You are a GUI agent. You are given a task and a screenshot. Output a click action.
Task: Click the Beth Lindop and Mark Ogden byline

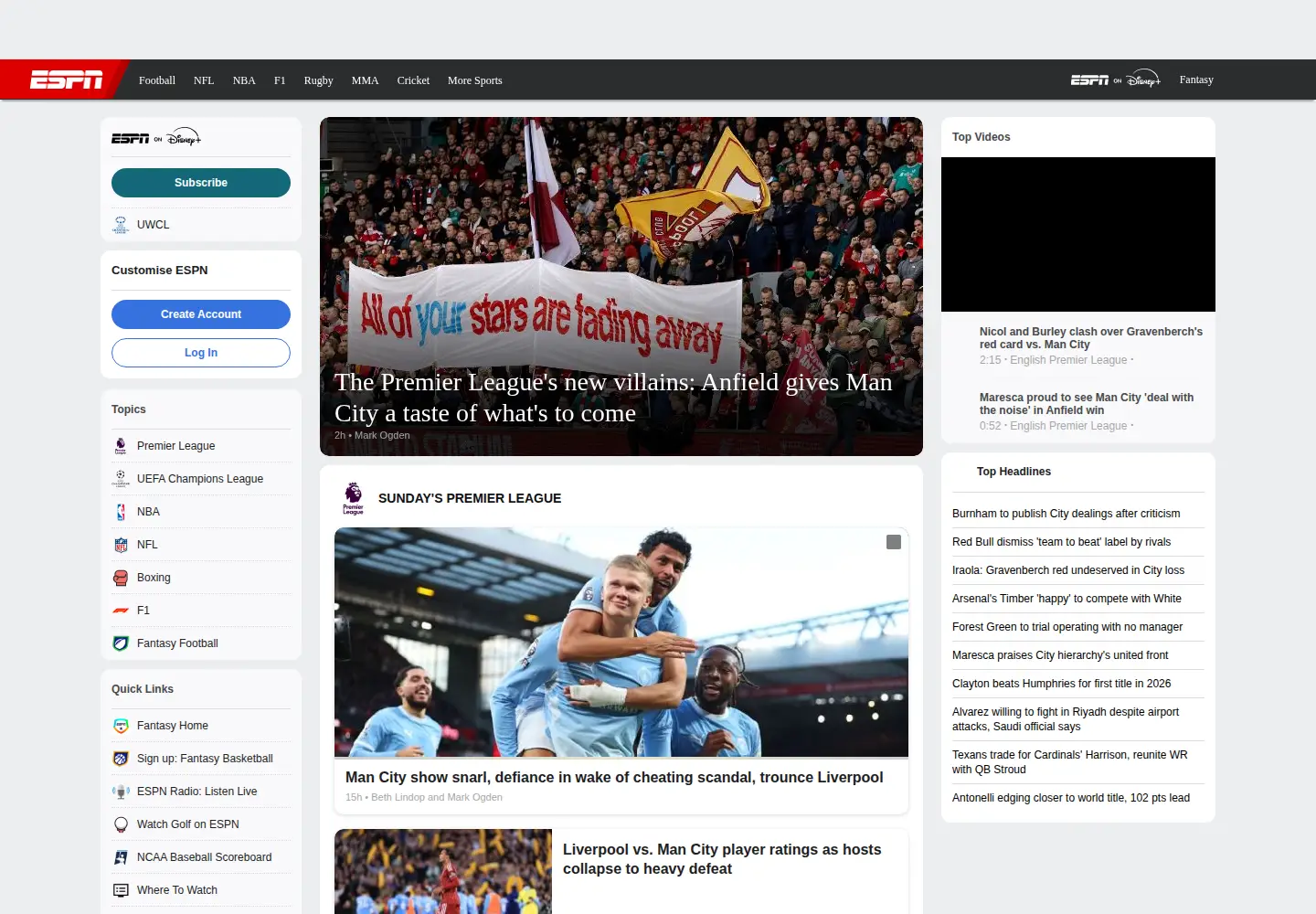click(x=437, y=797)
